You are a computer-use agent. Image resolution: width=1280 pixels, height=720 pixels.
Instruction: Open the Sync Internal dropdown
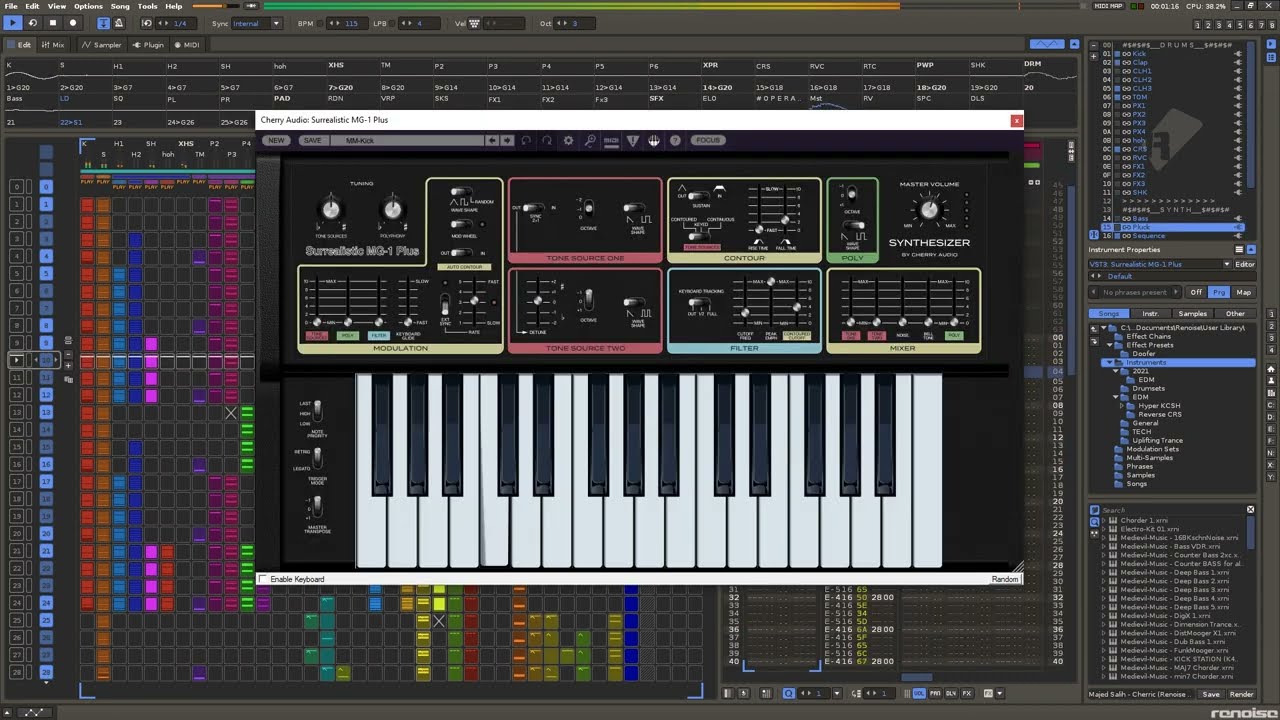pyautogui.click(x=256, y=23)
